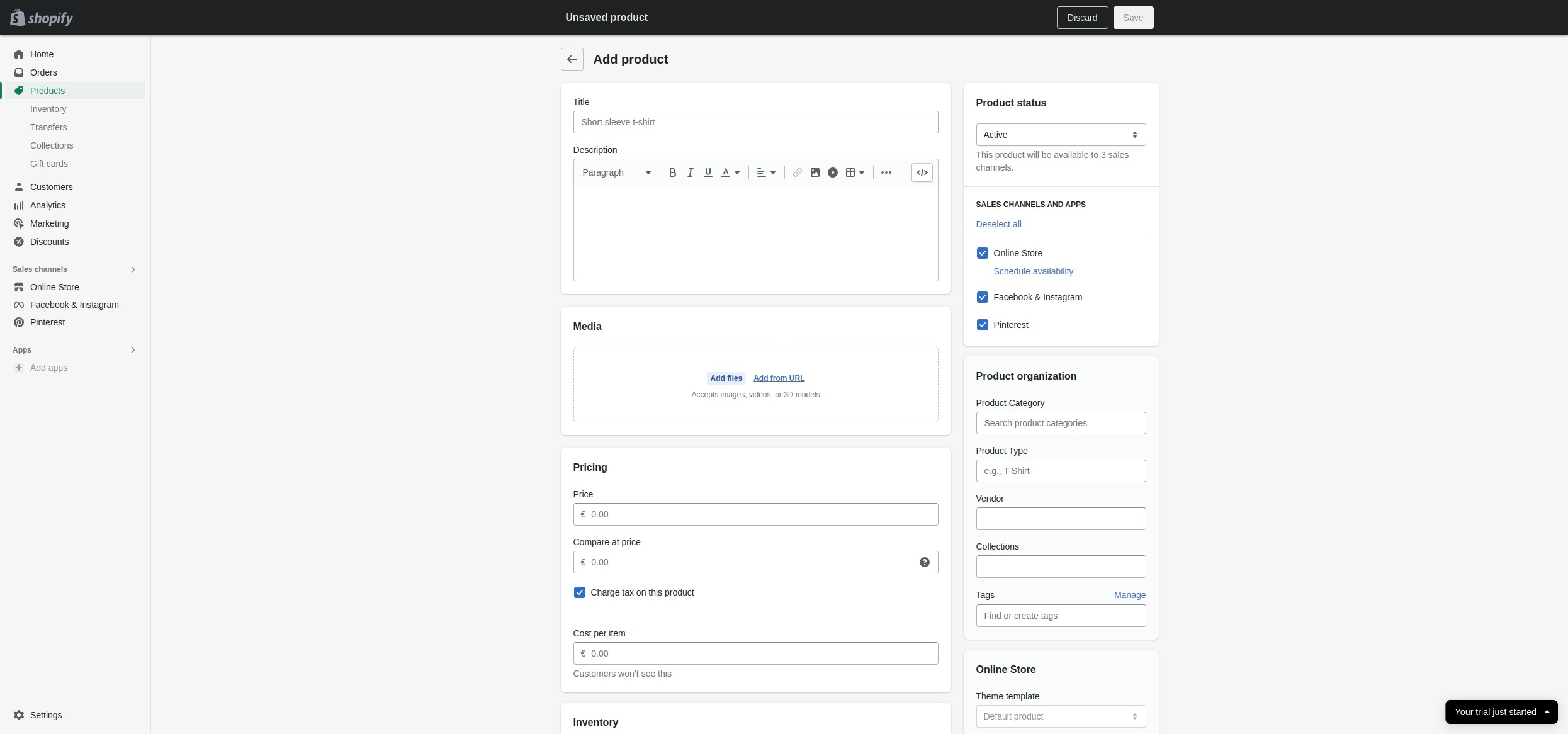The height and width of the screenshot is (734, 1568).
Task: Expand the Sales channels sidebar section
Action: pyautogui.click(x=133, y=269)
